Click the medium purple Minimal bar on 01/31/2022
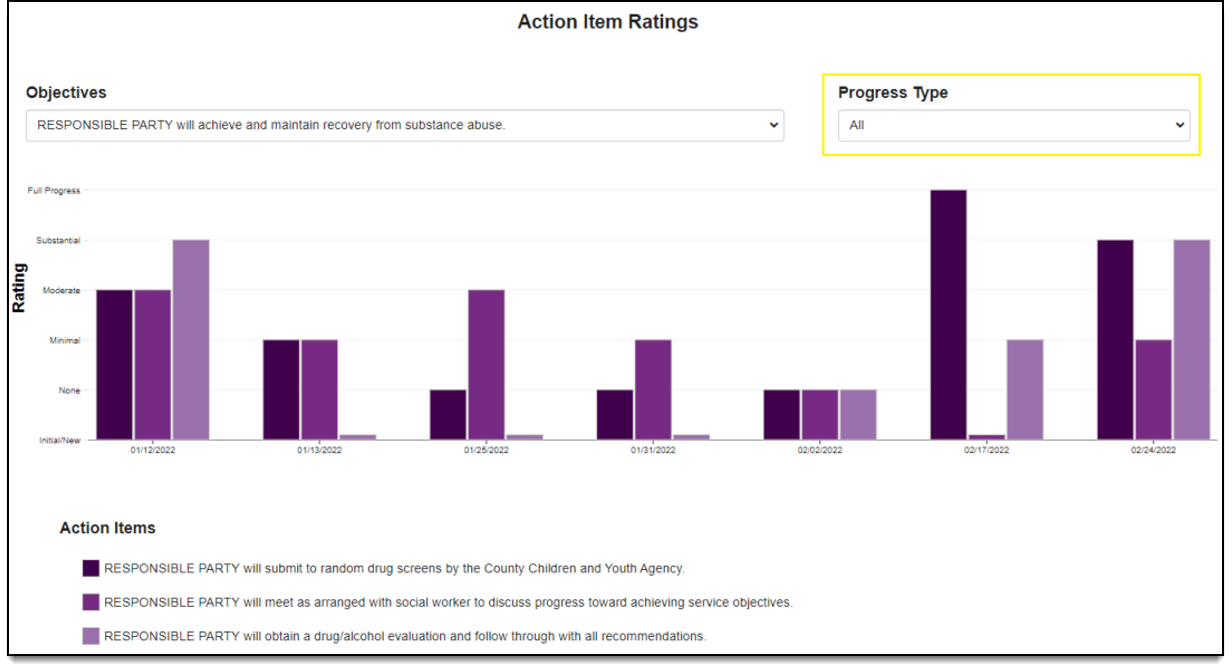1232x671 pixels. pos(653,389)
